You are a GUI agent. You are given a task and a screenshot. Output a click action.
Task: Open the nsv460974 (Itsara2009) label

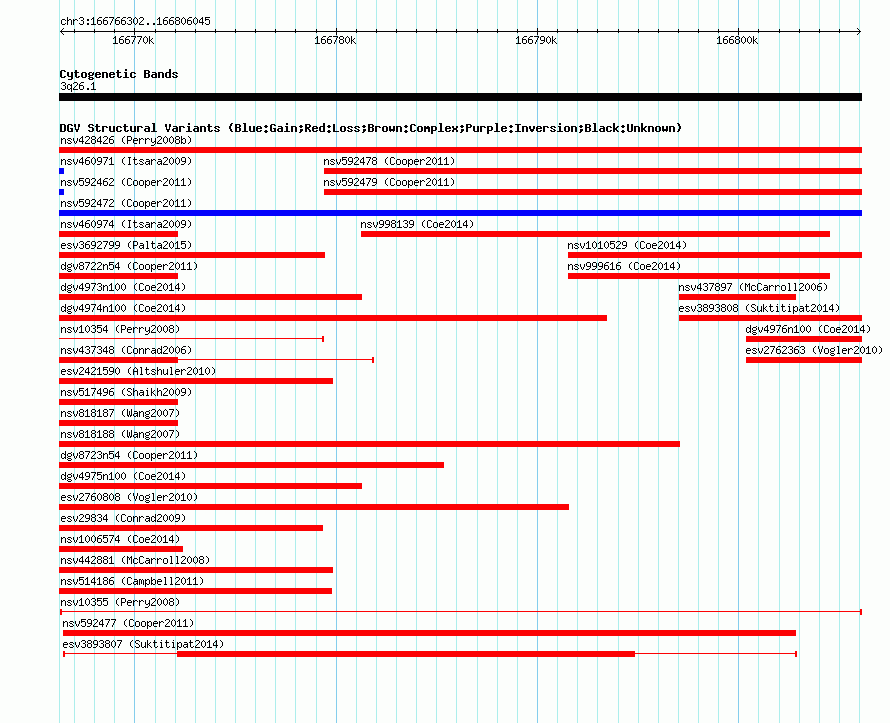(x=126, y=224)
